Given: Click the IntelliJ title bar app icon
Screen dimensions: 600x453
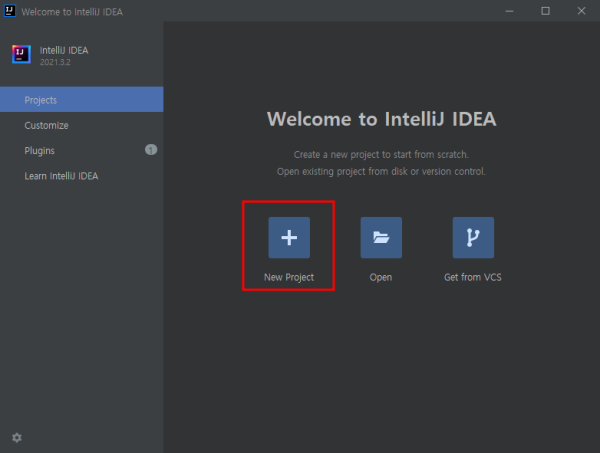Looking at the screenshot, I should [10, 11].
